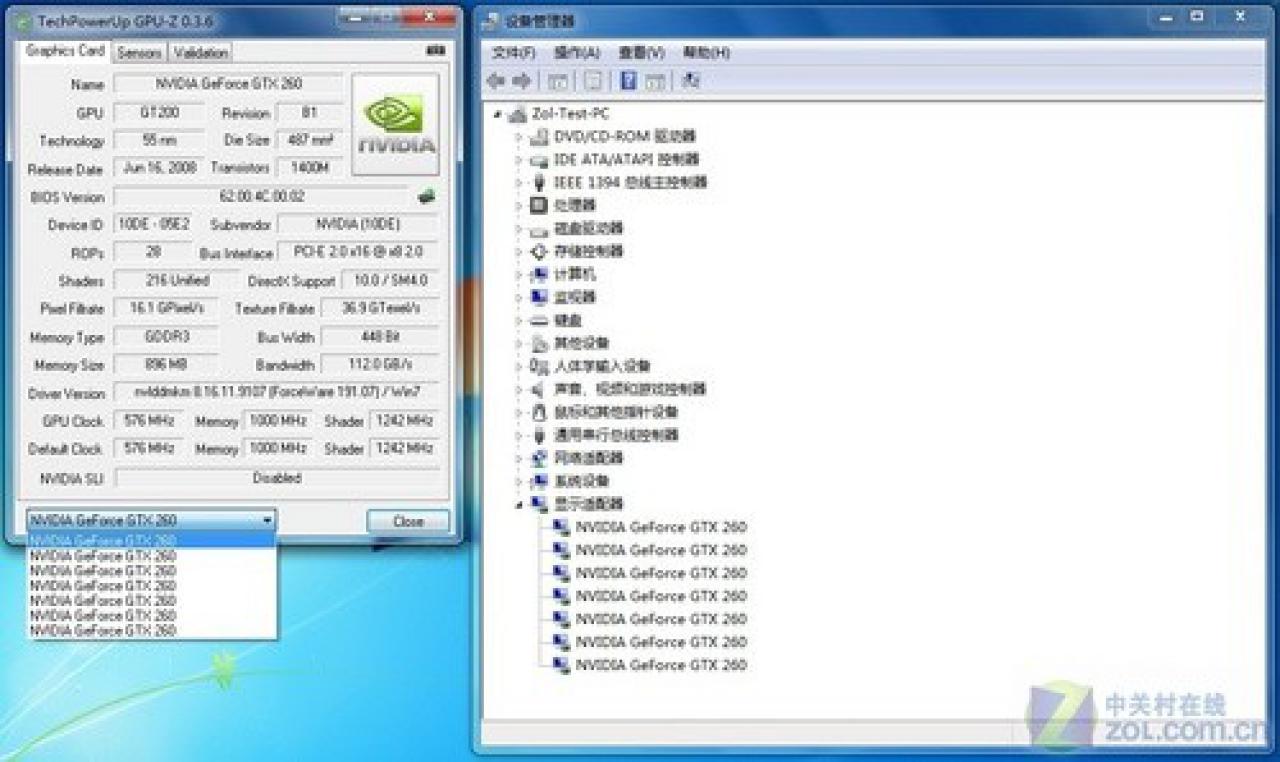Collapse the Zol-Test-PC root node arrow
The height and width of the screenshot is (762, 1280).
498,115
